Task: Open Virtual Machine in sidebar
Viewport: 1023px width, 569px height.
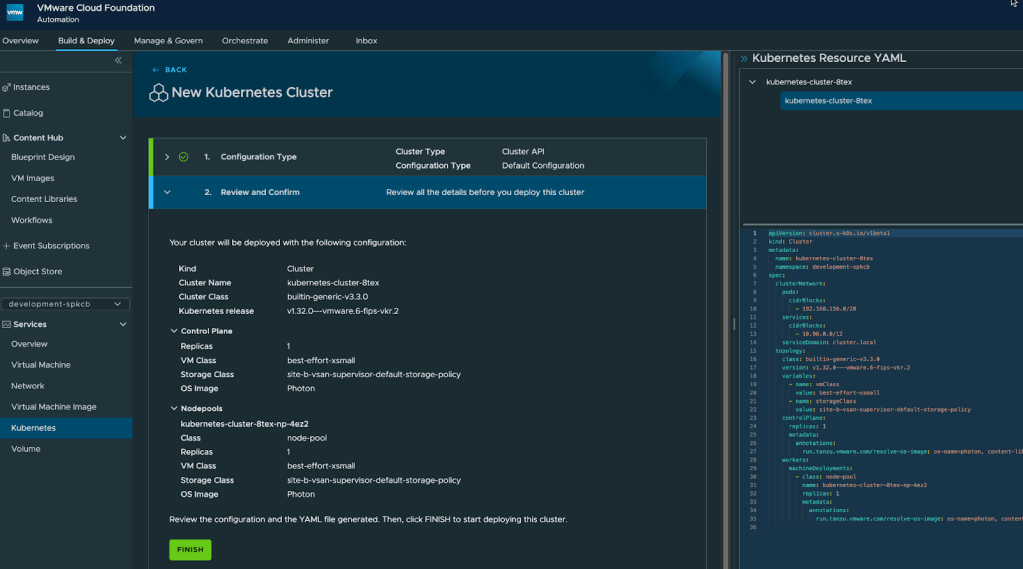Action: [40, 365]
